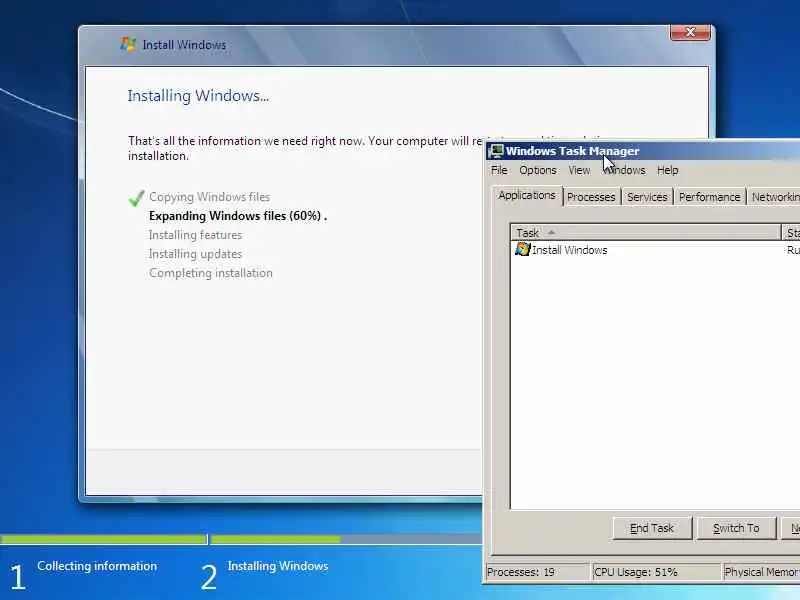
Task: Click the CPU Usage: 51% status entry
Action: pos(656,572)
